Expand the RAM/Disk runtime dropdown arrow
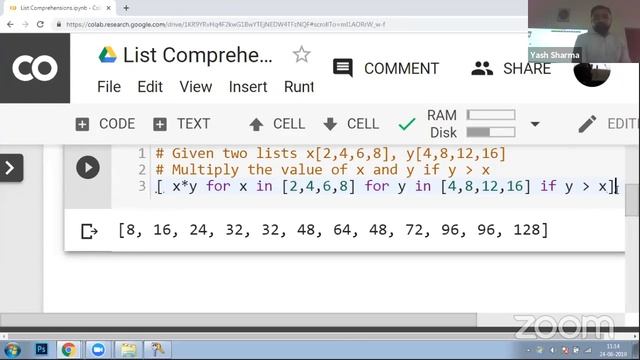 (535, 124)
